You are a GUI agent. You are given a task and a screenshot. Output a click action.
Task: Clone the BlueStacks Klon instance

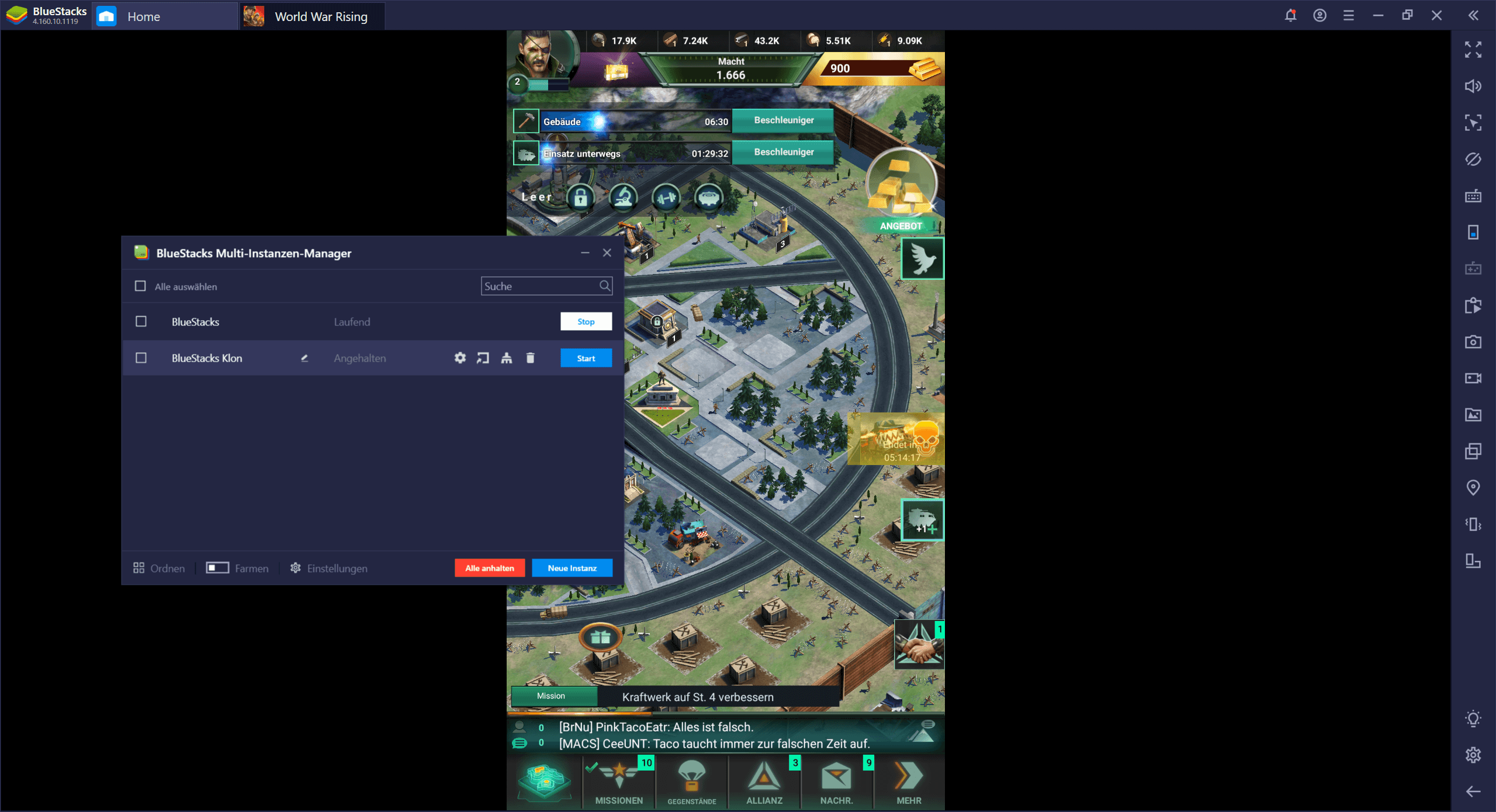[507, 358]
